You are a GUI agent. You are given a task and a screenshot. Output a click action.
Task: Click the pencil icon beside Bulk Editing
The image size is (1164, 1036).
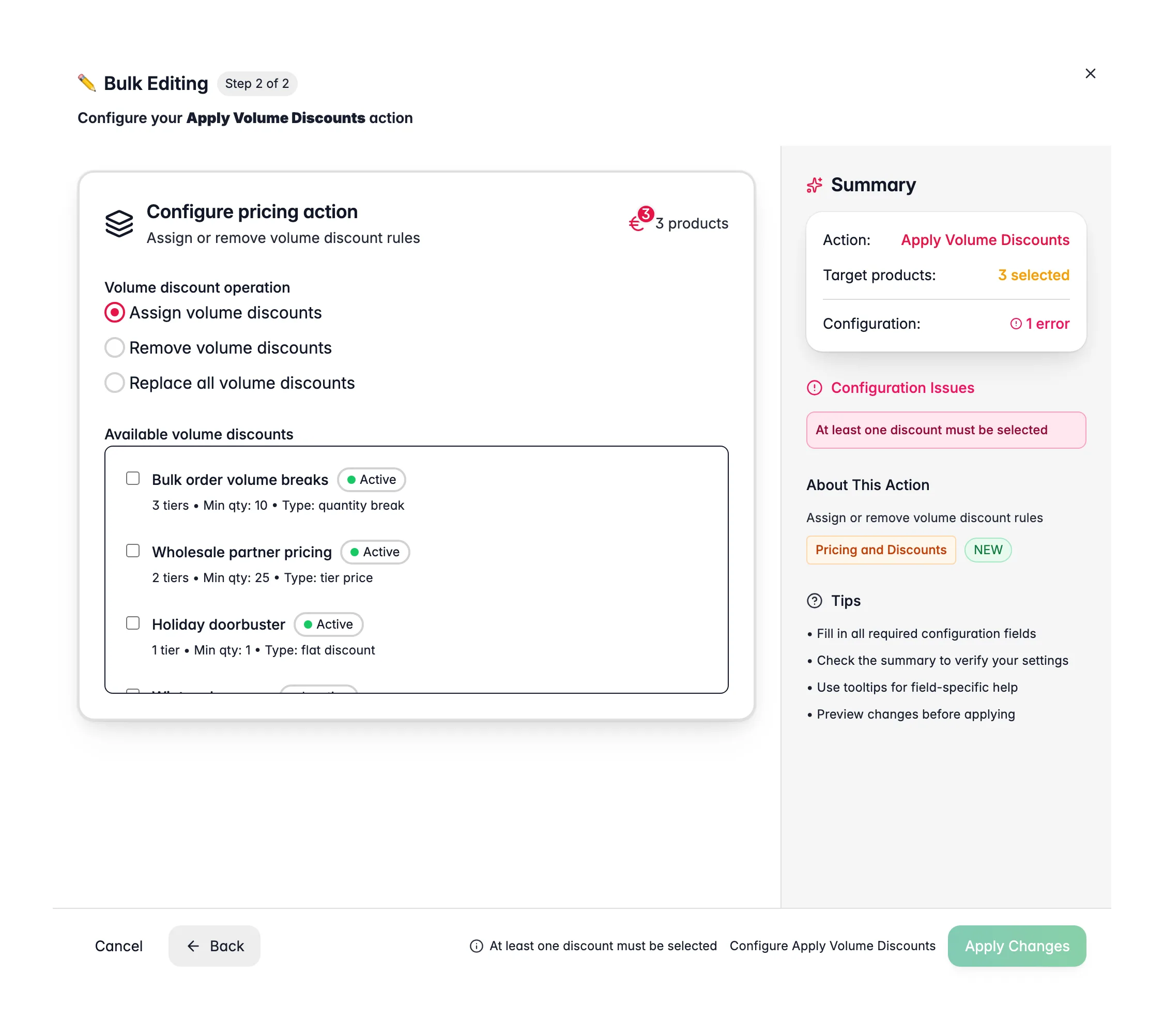tap(86, 83)
